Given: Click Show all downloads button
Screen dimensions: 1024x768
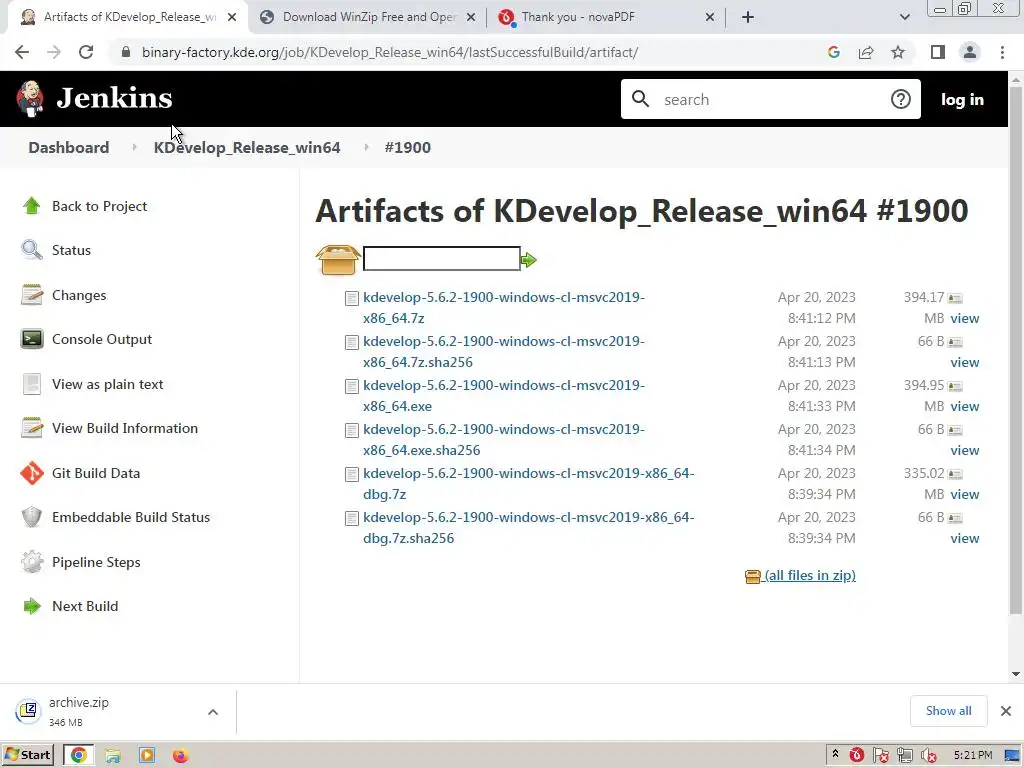Looking at the screenshot, I should (x=948, y=711).
